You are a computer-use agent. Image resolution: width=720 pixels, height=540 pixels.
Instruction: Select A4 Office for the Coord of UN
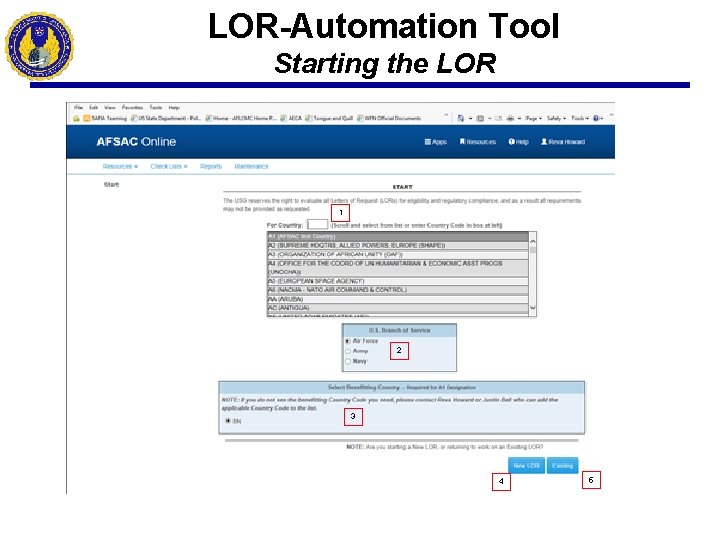click(398, 268)
